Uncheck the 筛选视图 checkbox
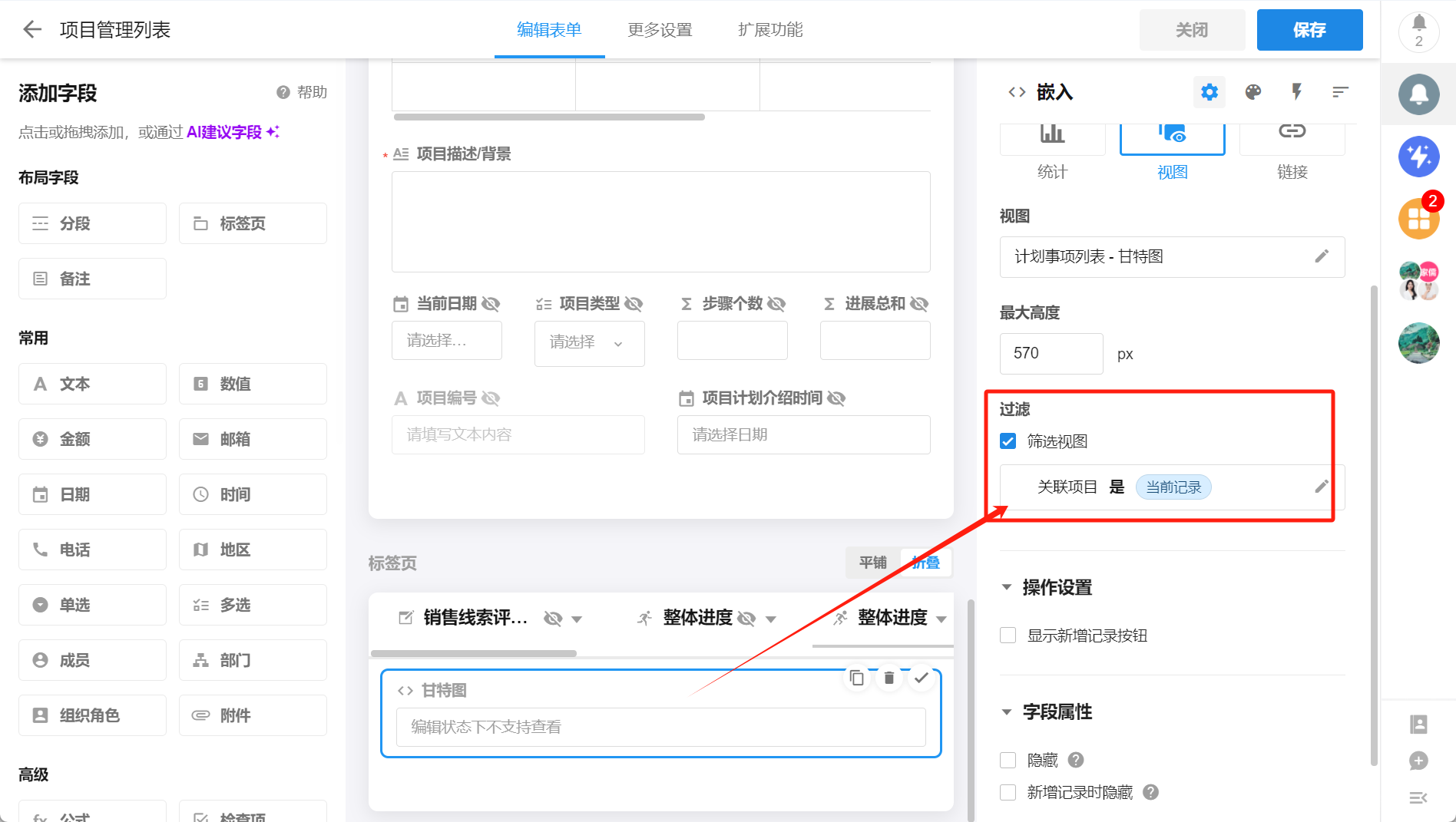The height and width of the screenshot is (822, 1456). point(1008,441)
